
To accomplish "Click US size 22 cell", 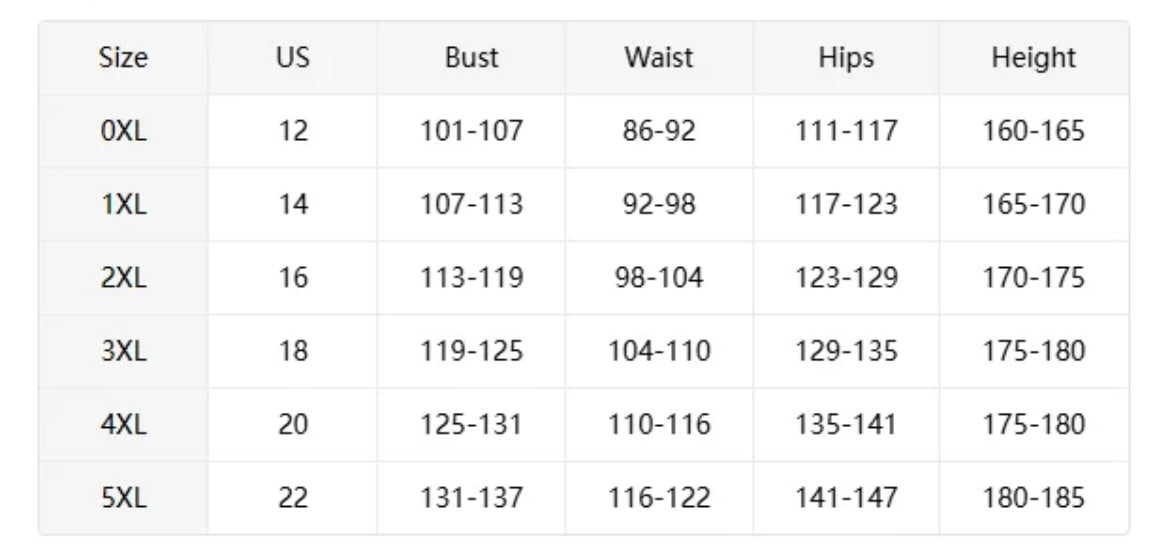I will (x=293, y=497).
